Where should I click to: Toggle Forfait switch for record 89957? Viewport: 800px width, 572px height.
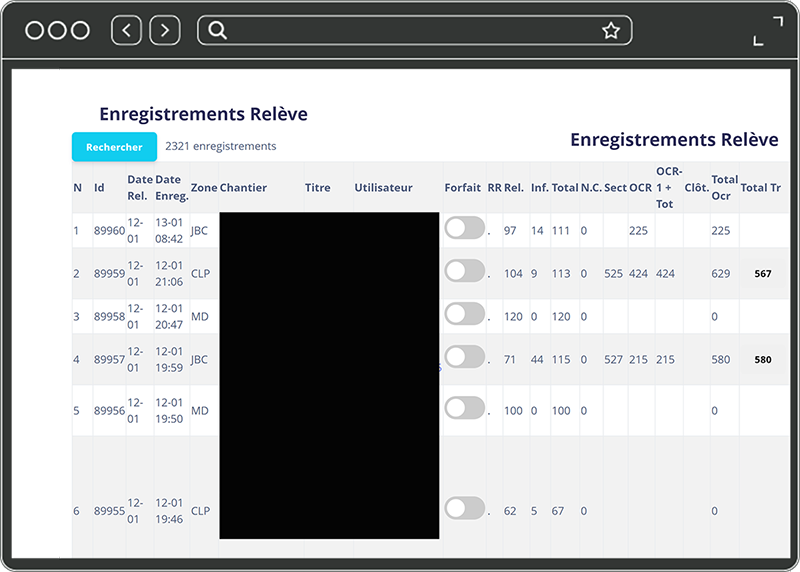click(464, 357)
